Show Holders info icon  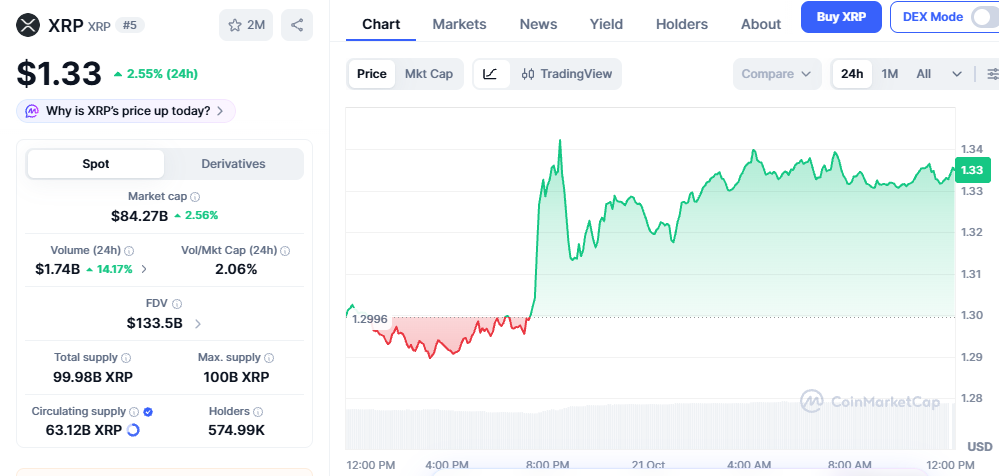click(x=257, y=412)
